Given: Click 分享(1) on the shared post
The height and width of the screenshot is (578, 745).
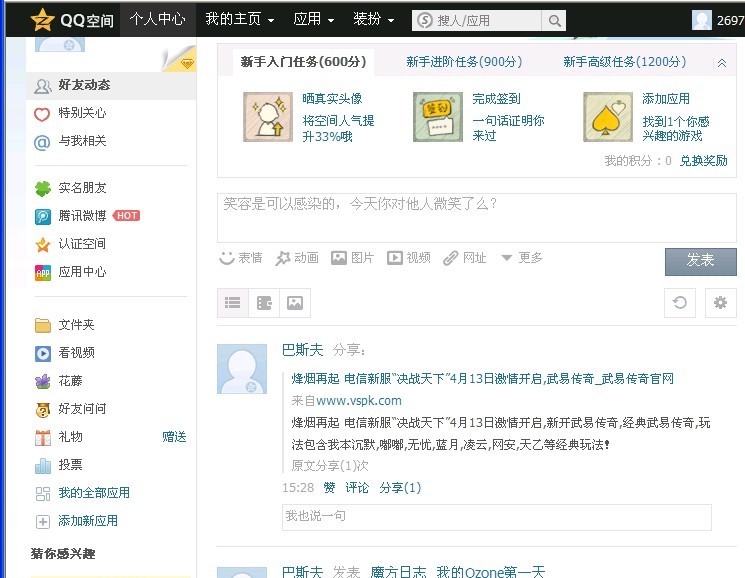Looking at the screenshot, I should point(400,488).
